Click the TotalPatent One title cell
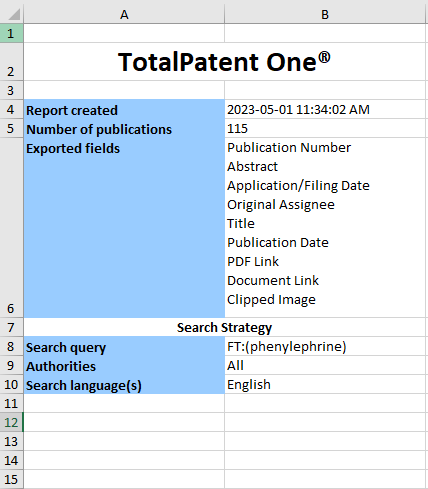428x489 pixels. pos(225,62)
